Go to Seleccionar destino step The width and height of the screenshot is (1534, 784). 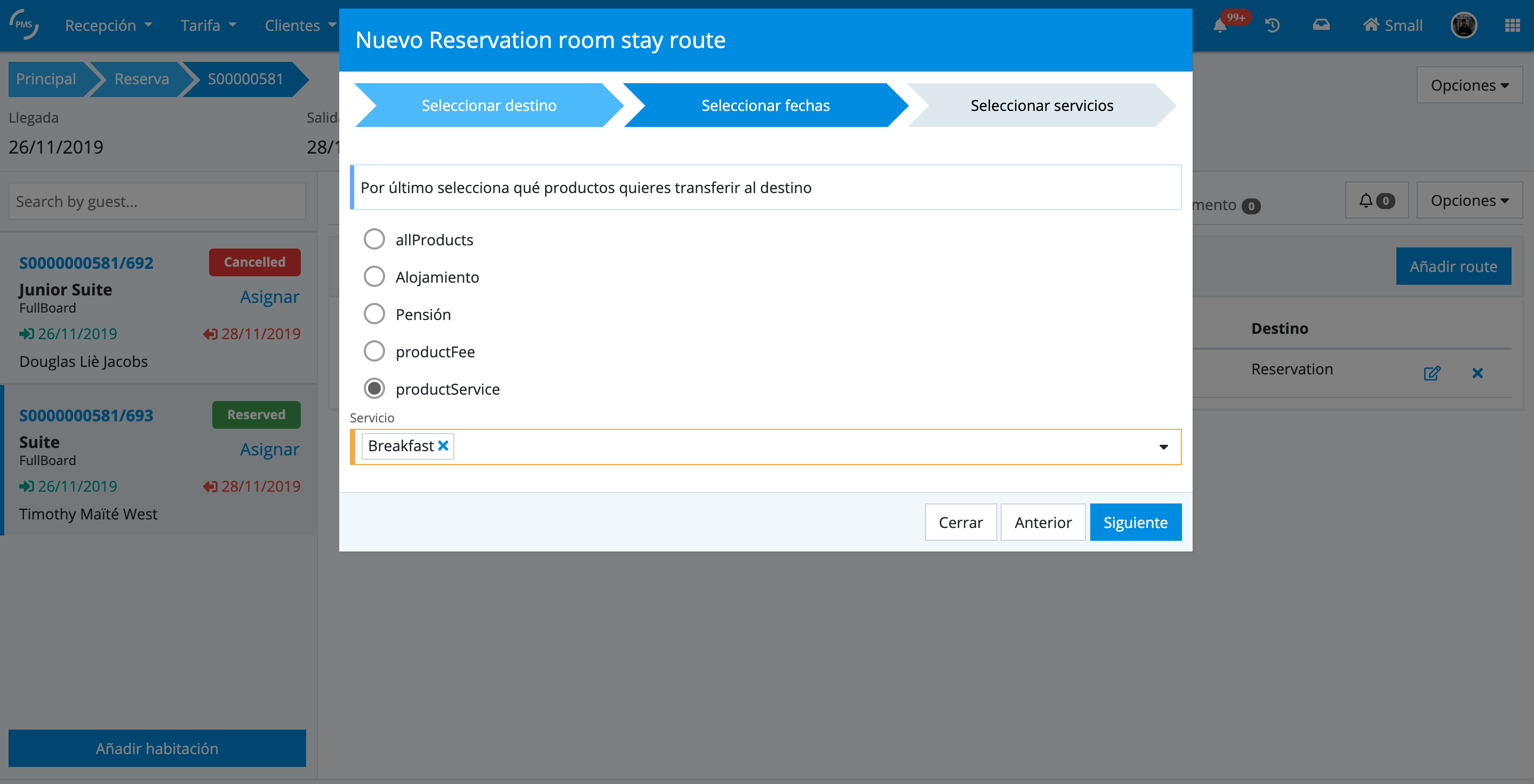489,106
